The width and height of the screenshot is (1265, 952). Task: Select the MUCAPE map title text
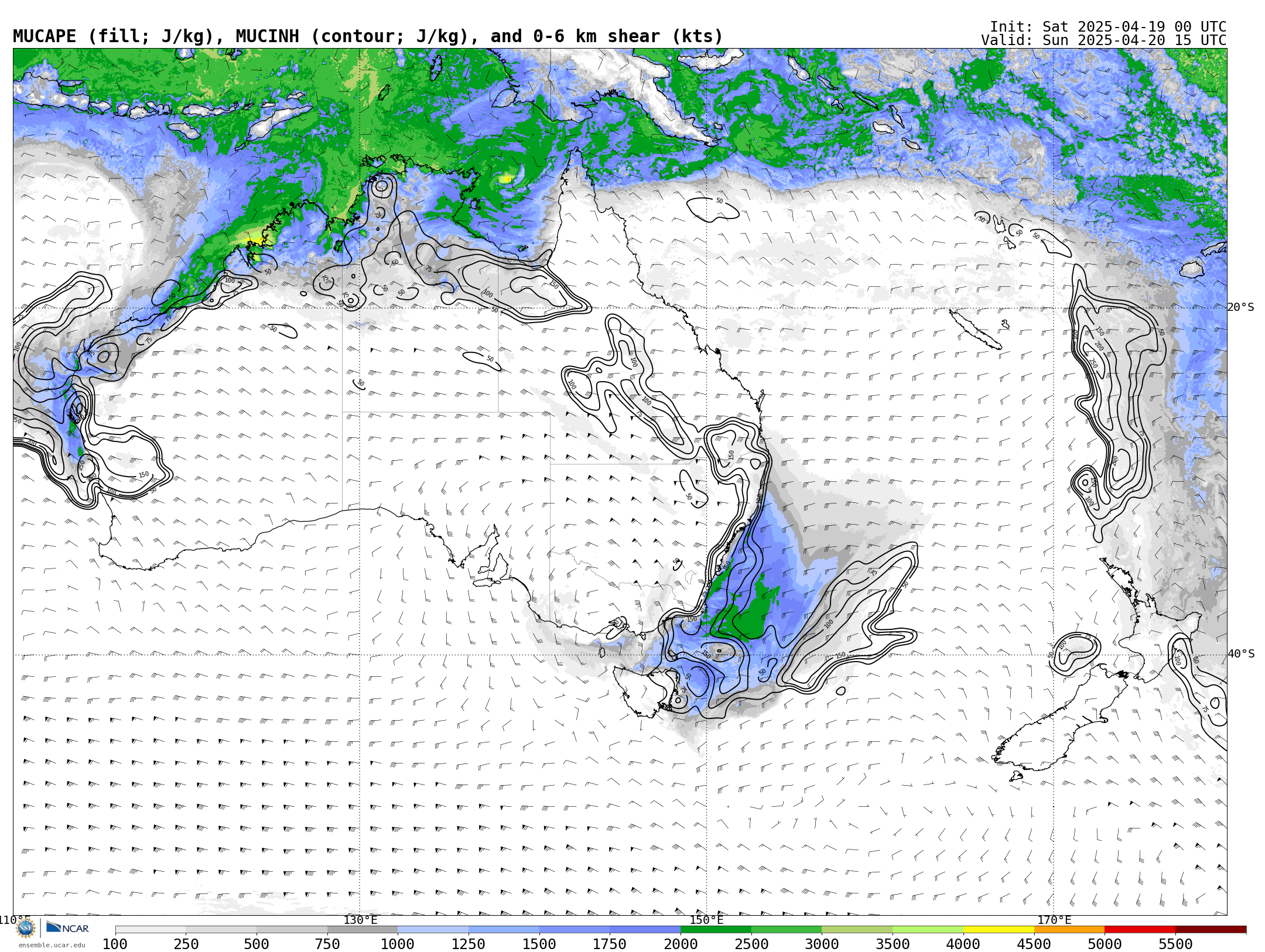(368, 36)
